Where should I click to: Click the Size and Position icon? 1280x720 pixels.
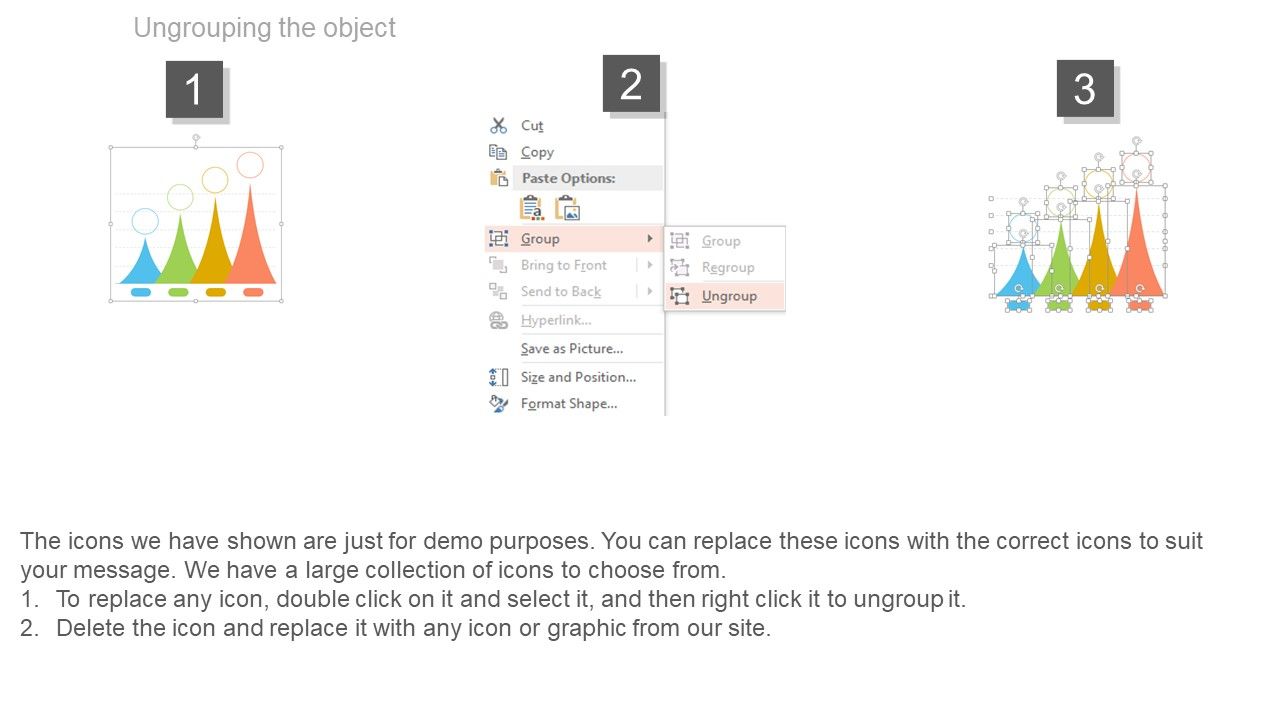point(498,377)
